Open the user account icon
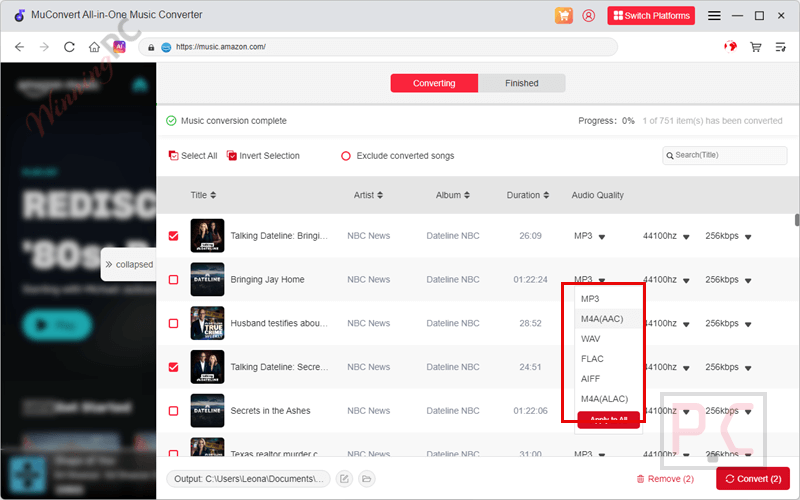Image resolution: width=800 pixels, height=500 pixels. pyautogui.click(x=588, y=15)
